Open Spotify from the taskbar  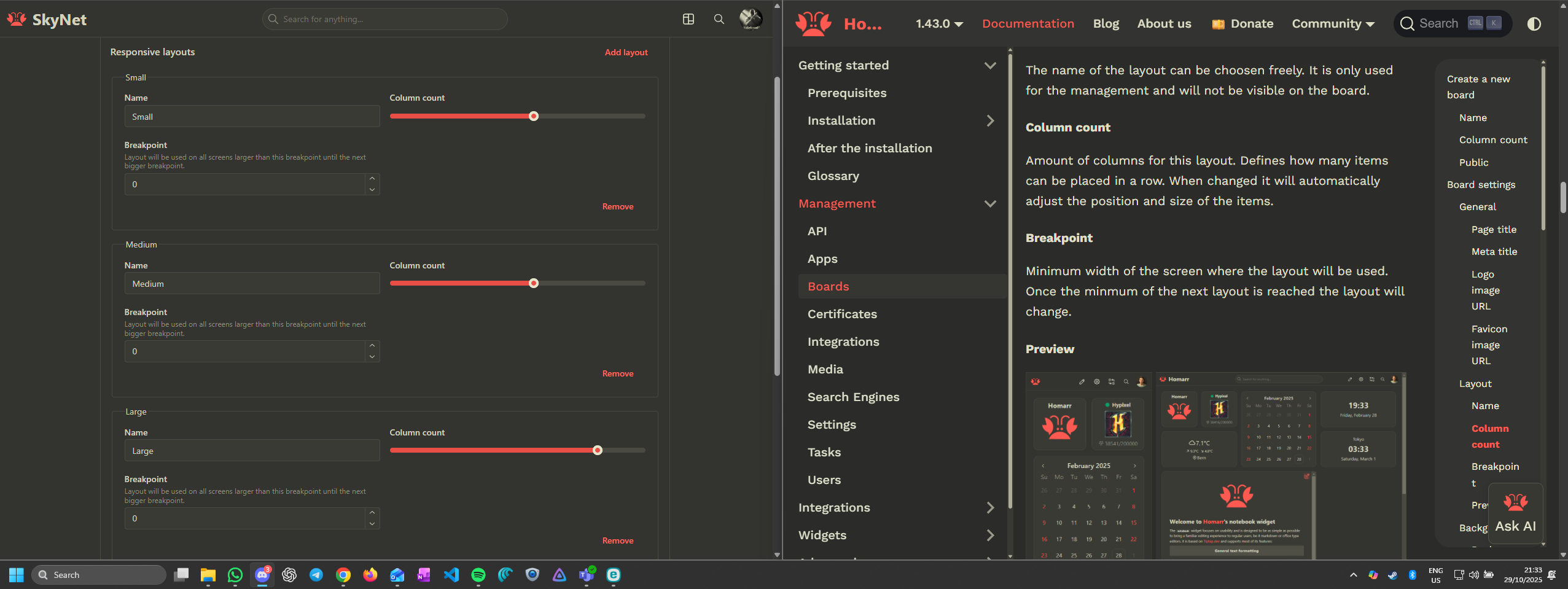coord(478,575)
